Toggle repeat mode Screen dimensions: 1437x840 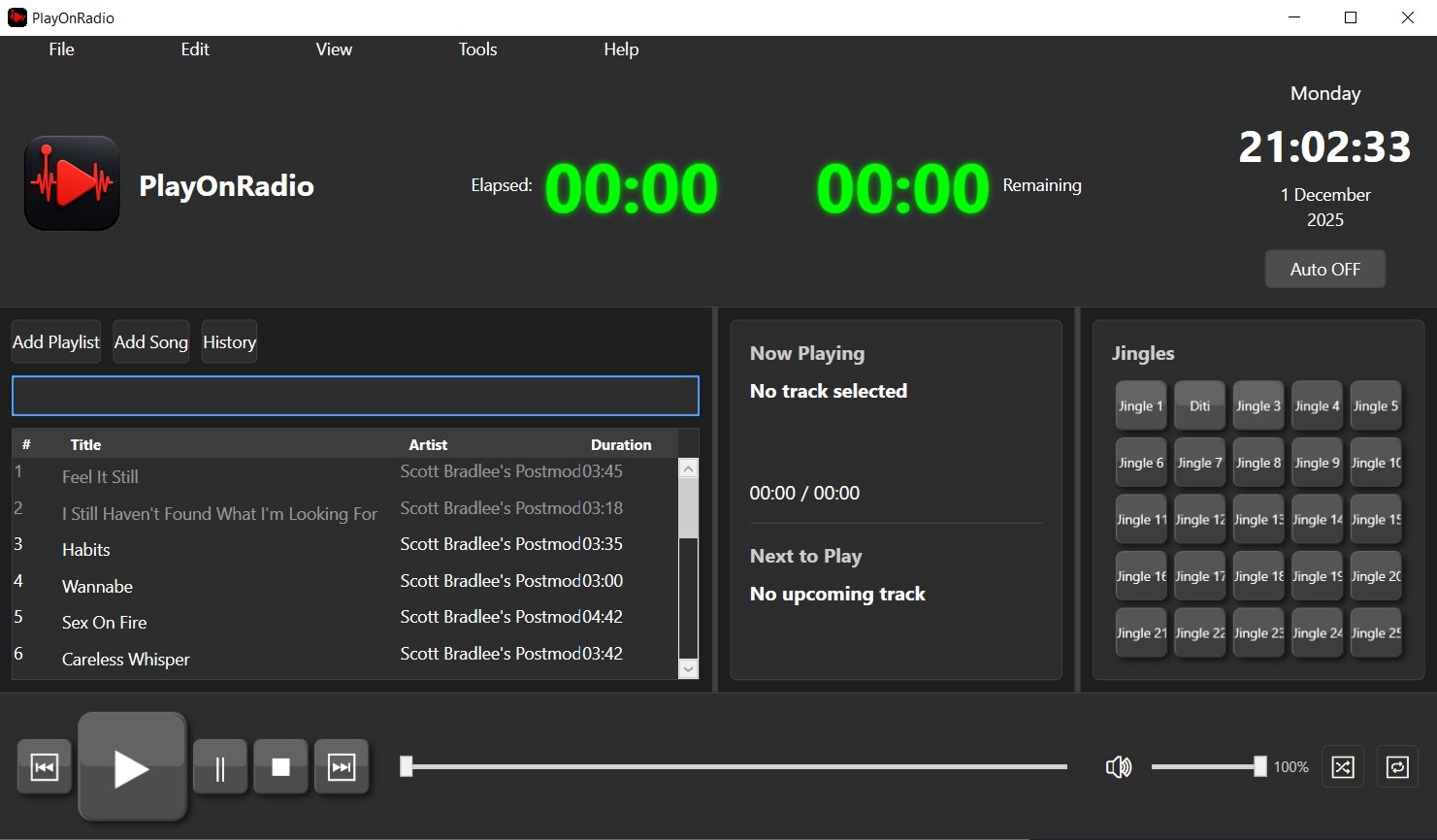pyautogui.click(x=1397, y=766)
